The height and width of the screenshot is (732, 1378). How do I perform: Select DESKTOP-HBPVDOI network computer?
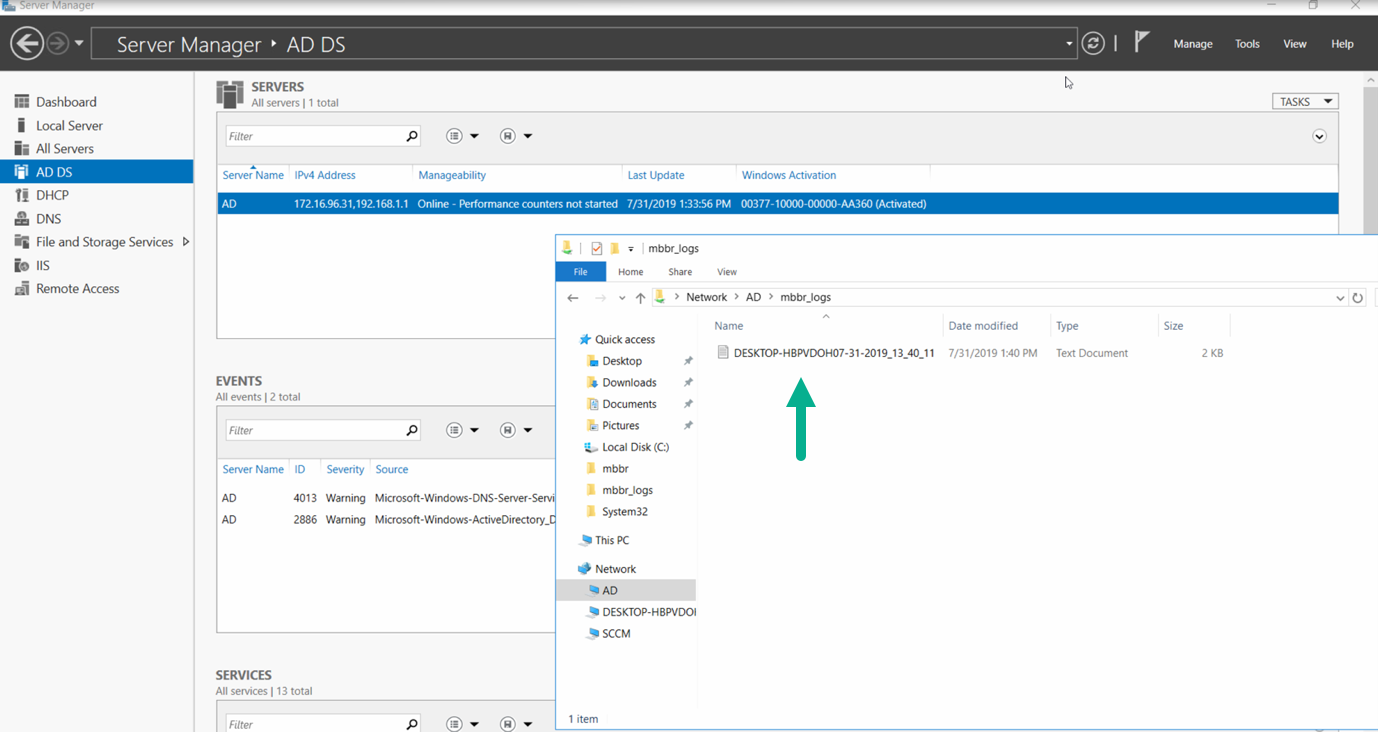[x=648, y=611]
